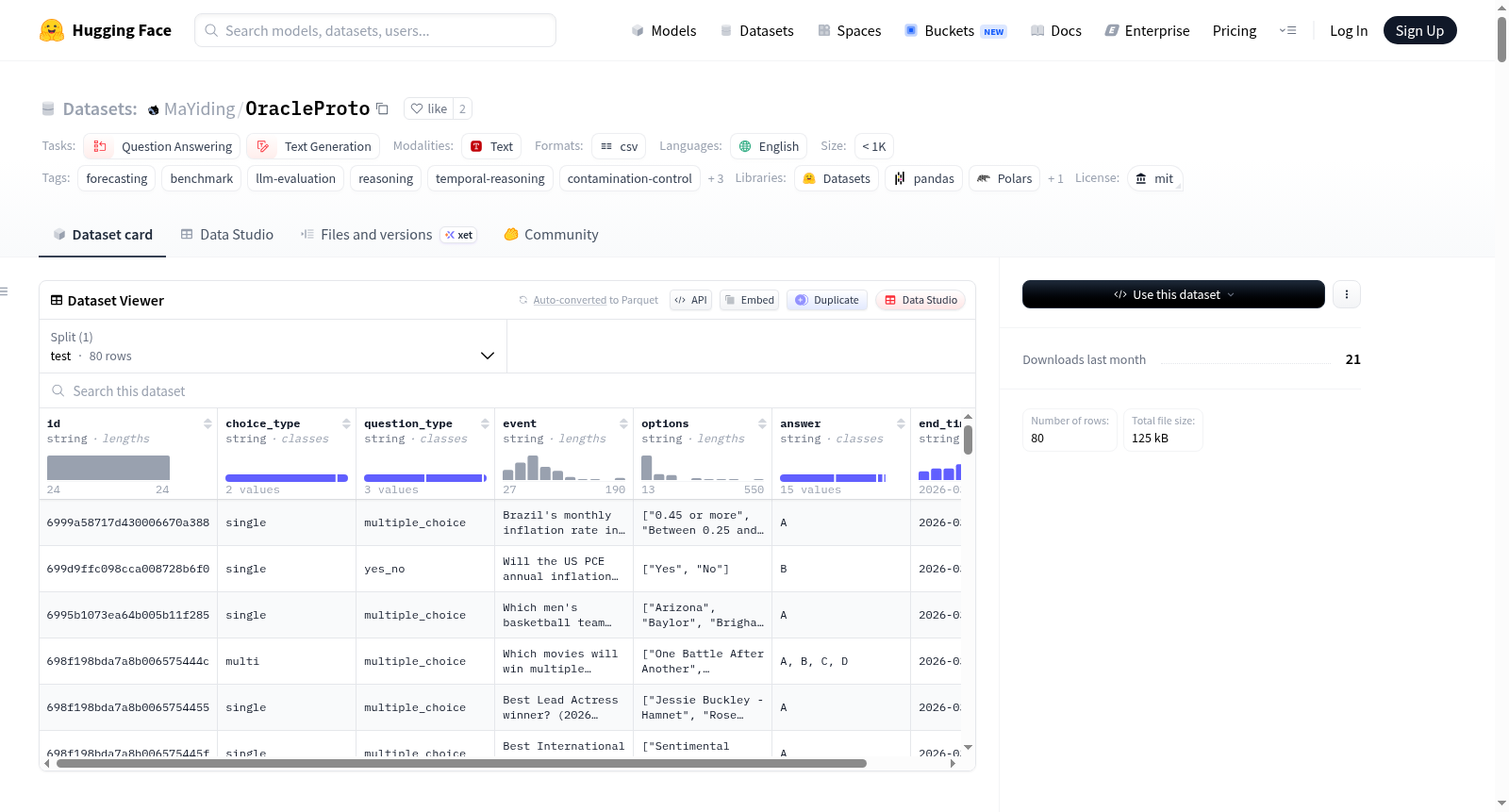Image resolution: width=1509 pixels, height=812 pixels.
Task: Click the Embed button
Action: coord(749,300)
